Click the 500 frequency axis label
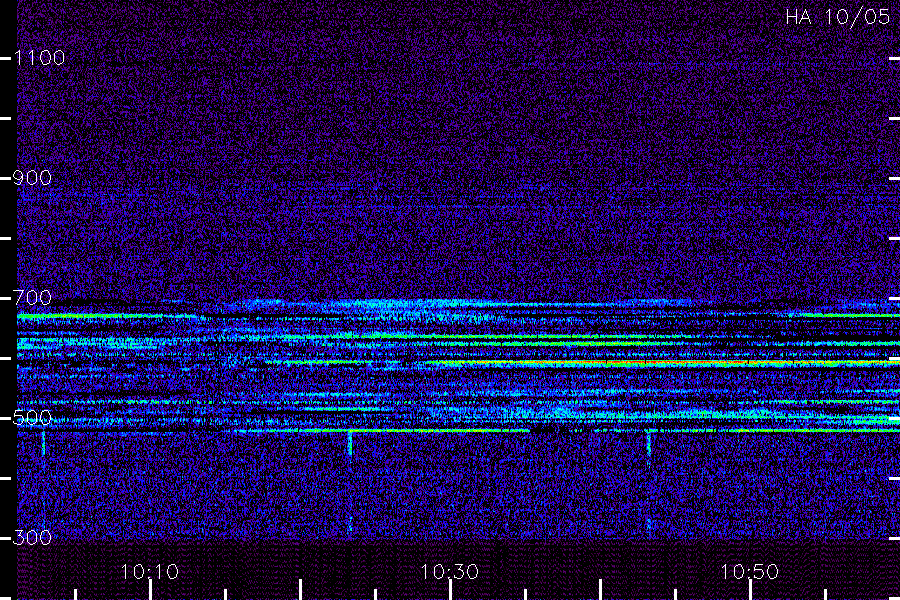 point(32,418)
